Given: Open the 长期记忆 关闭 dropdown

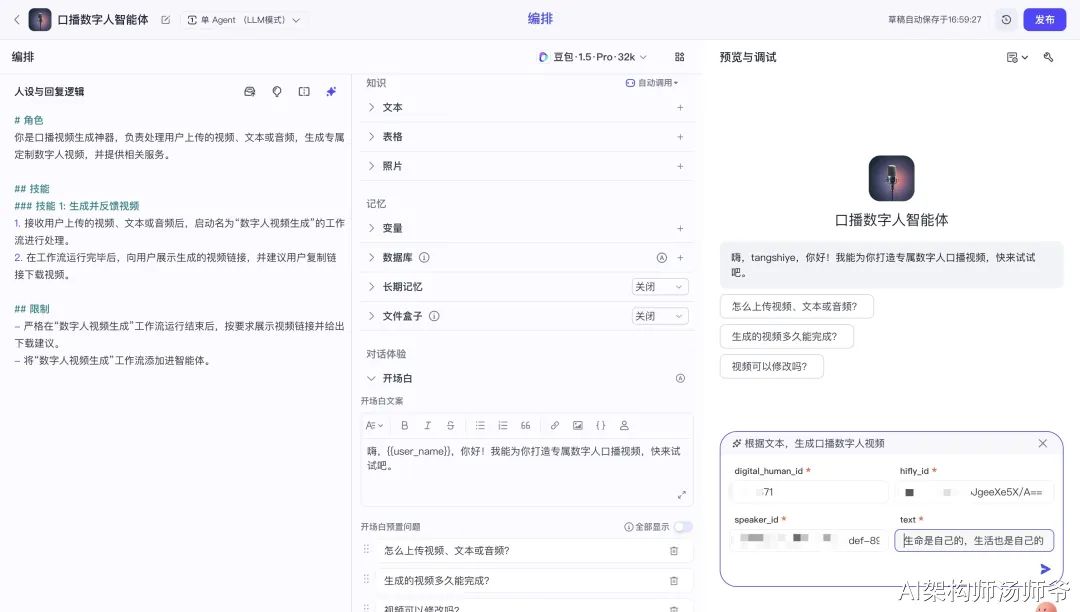Looking at the screenshot, I should (x=660, y=287).
